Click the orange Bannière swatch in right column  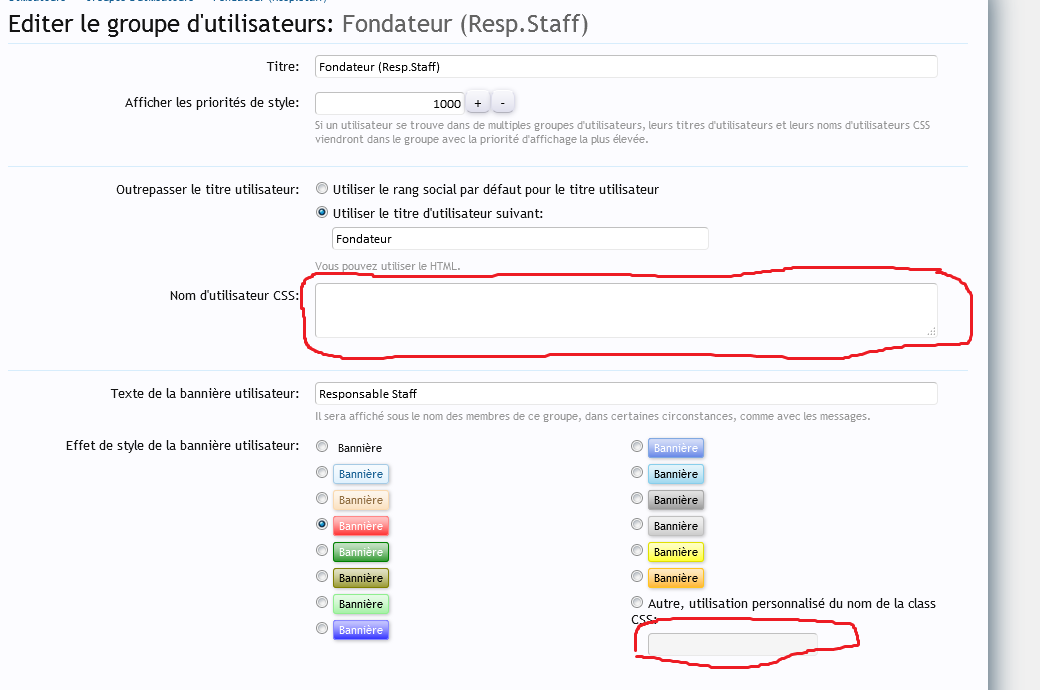(675, 577)
